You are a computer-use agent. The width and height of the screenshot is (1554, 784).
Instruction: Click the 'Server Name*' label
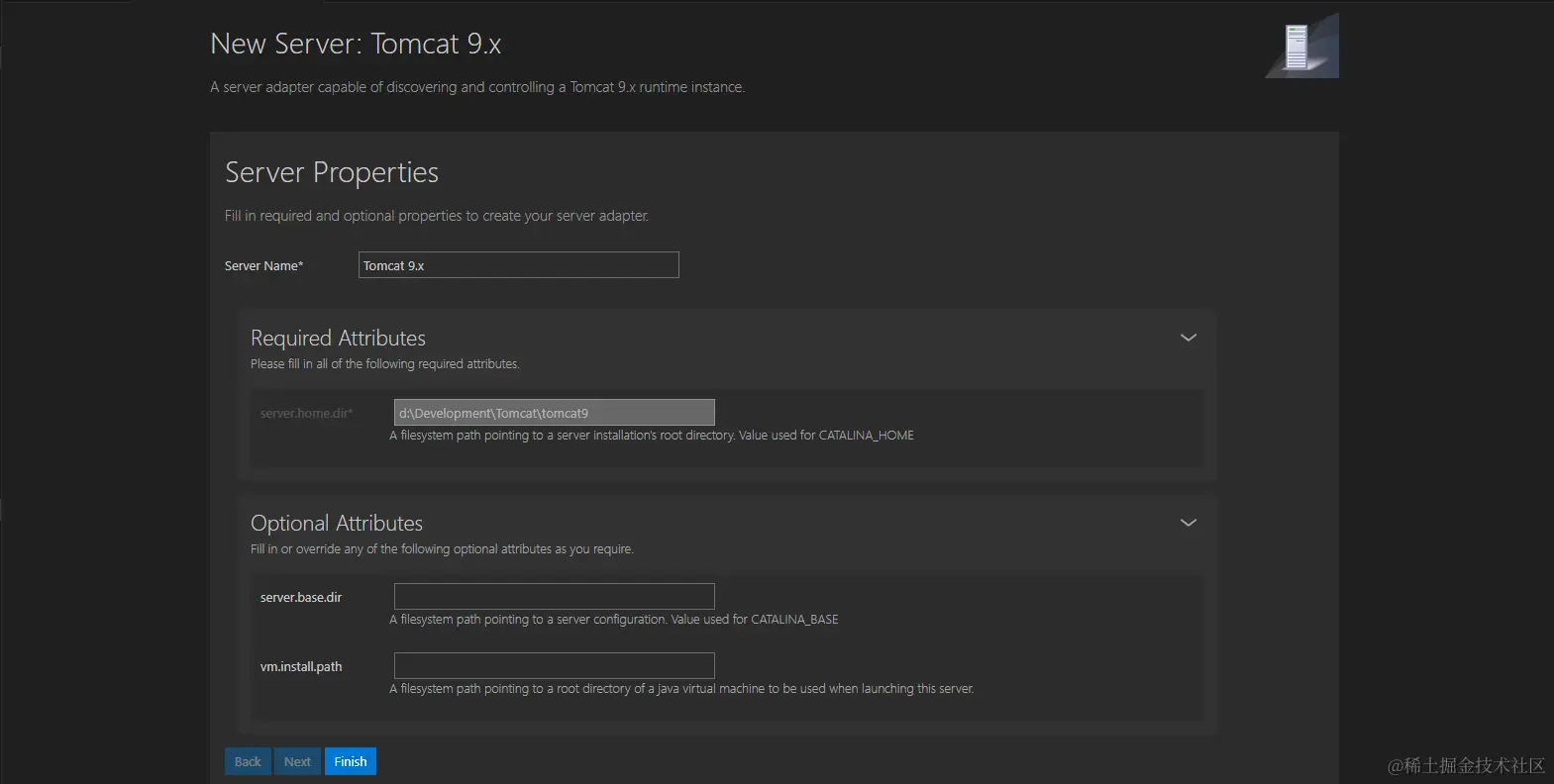pos(263,266)
